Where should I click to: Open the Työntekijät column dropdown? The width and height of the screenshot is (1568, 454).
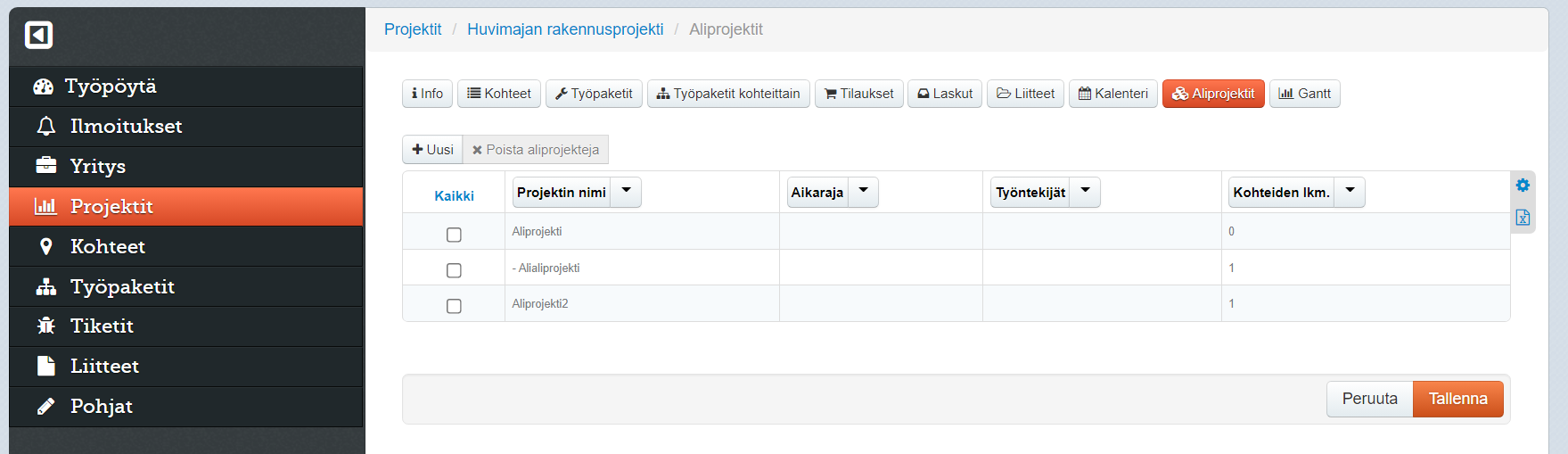point(1085,192)
